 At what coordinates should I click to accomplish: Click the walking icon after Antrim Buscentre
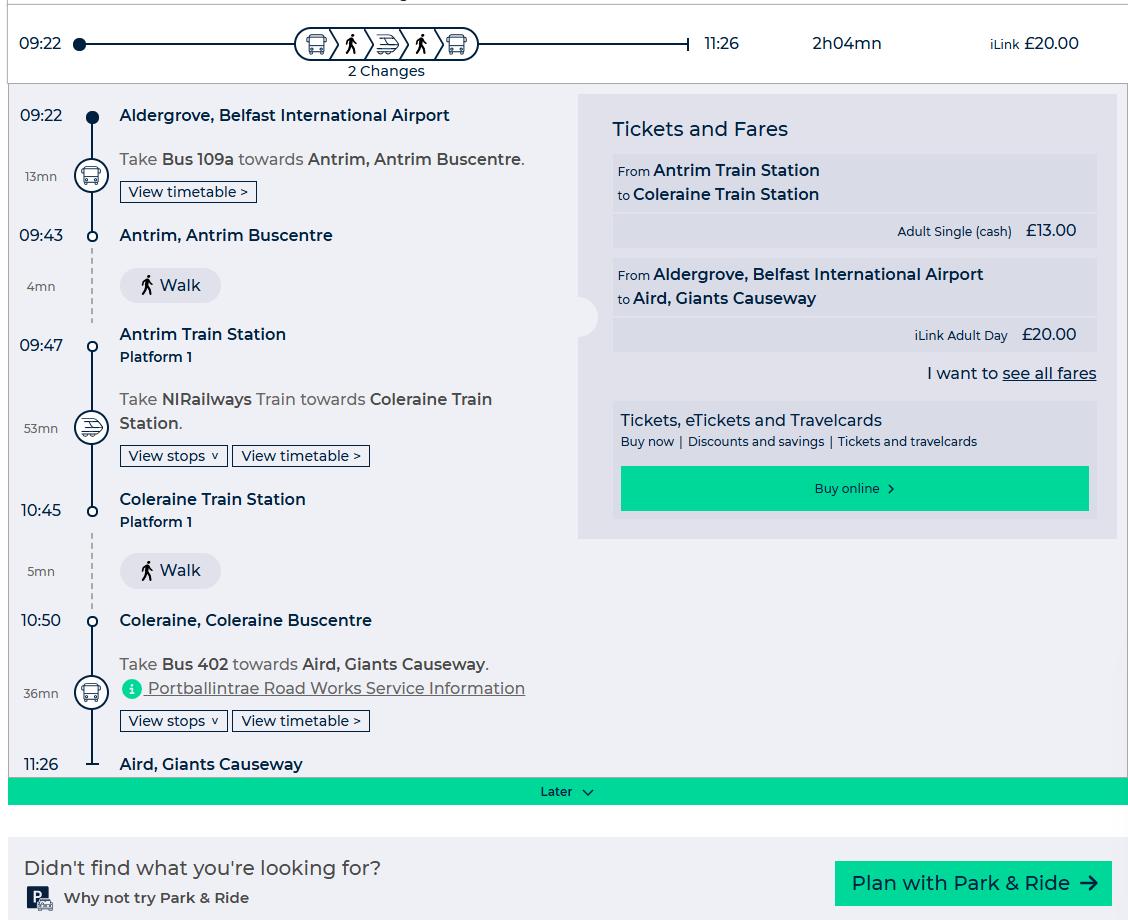147,286
